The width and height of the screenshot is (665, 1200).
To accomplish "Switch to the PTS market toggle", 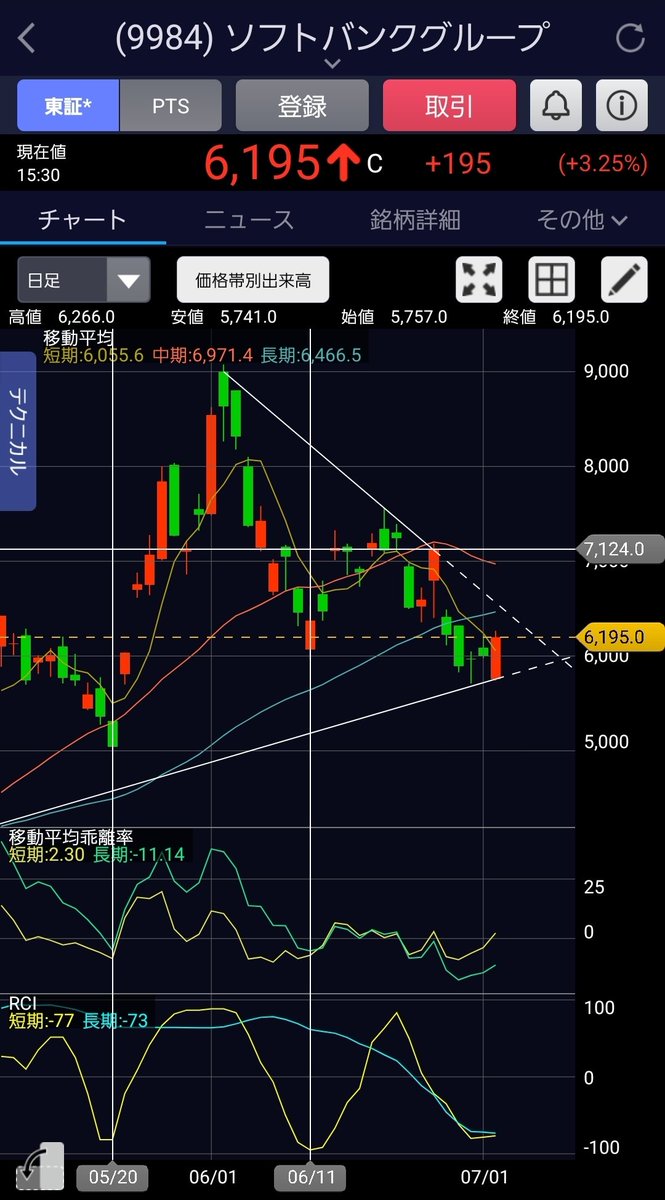I will coord(171,106).
